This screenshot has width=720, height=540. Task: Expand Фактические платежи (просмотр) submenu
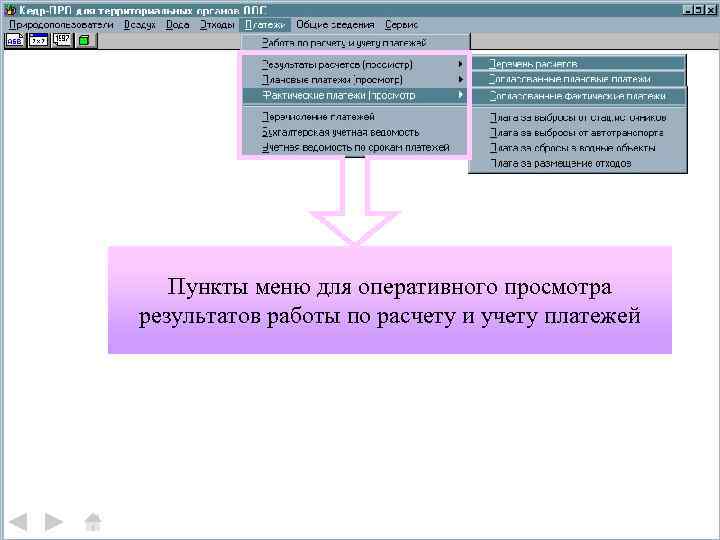pos(354,95)
